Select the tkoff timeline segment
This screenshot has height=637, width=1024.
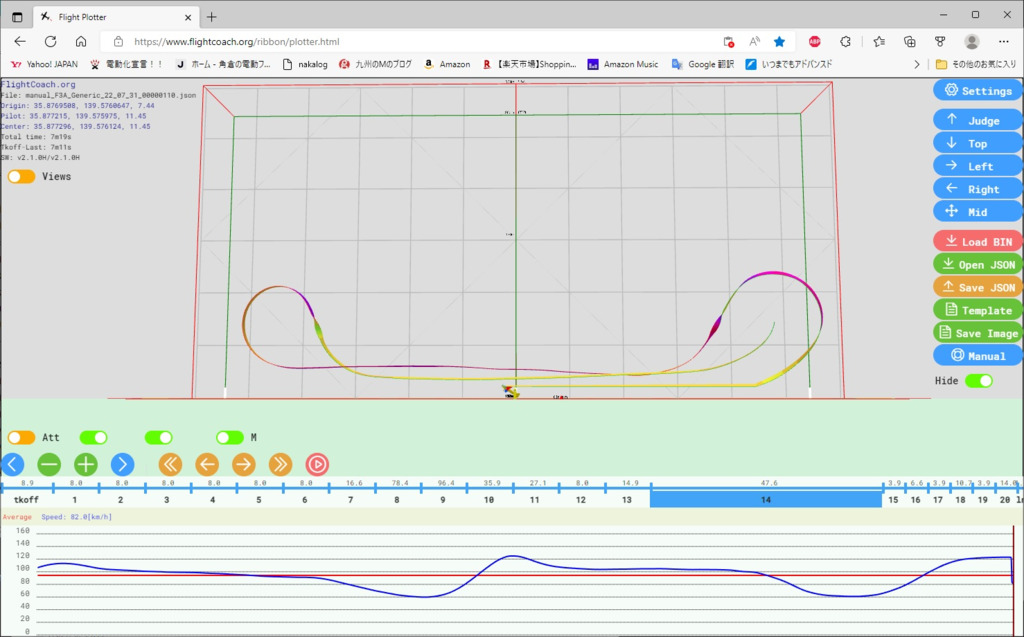[x=26, y=499]
